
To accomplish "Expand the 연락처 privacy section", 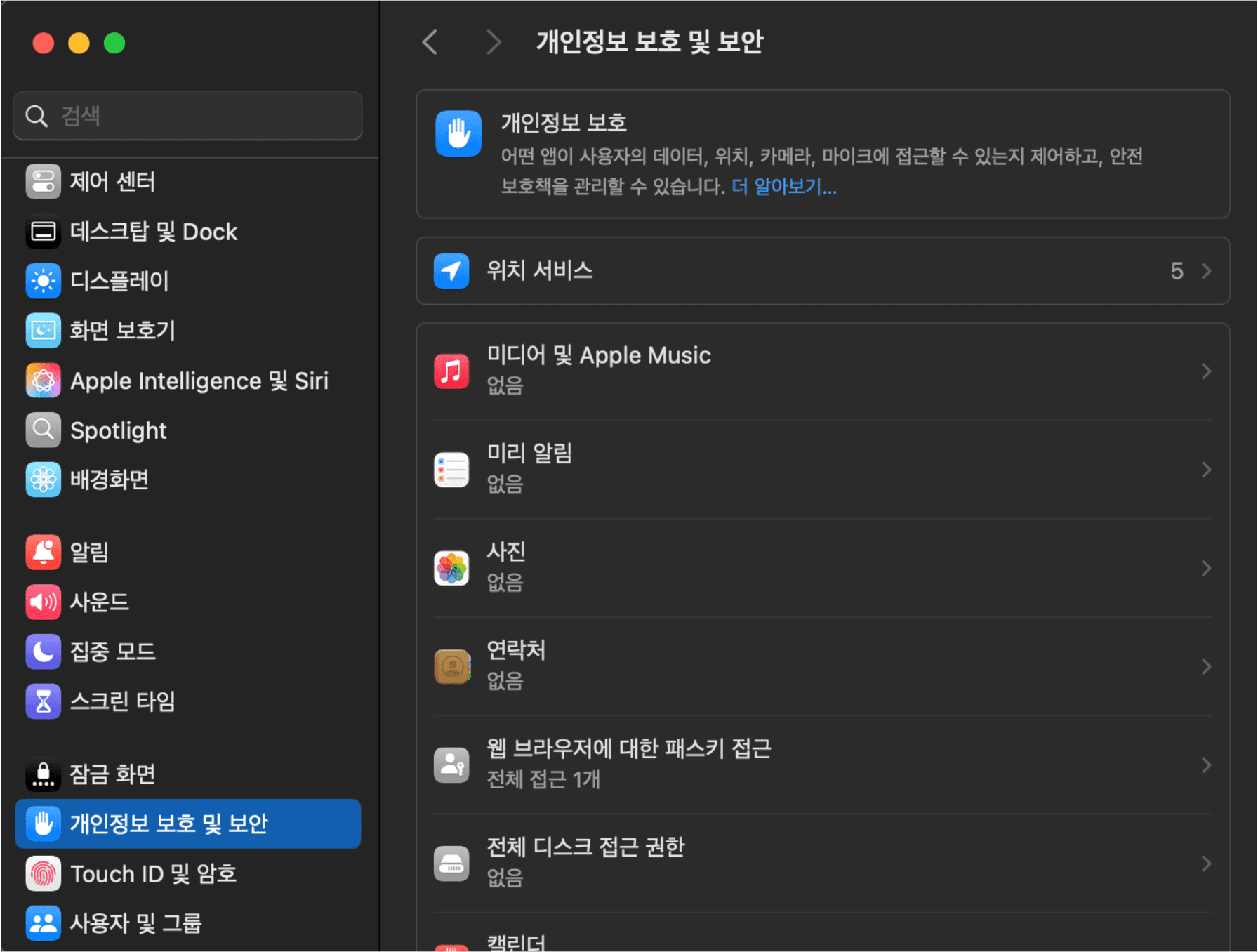I will click(772, 666).
